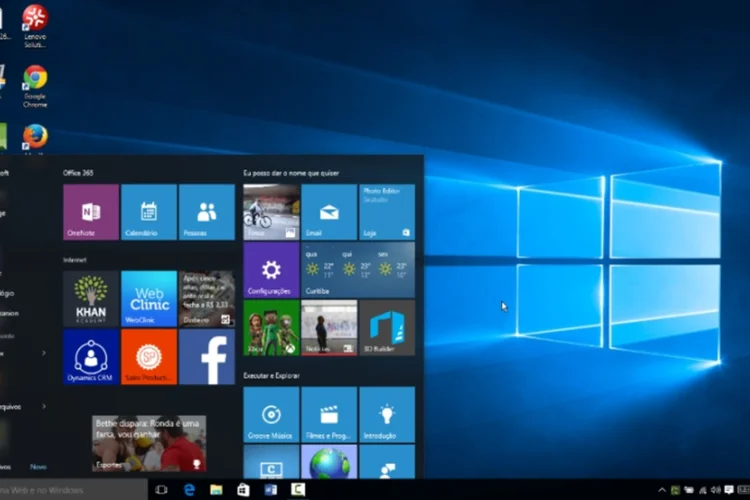Click the 'Executar e Explorar' group header
The image size is (750, 500).
(x=271, y=376)
